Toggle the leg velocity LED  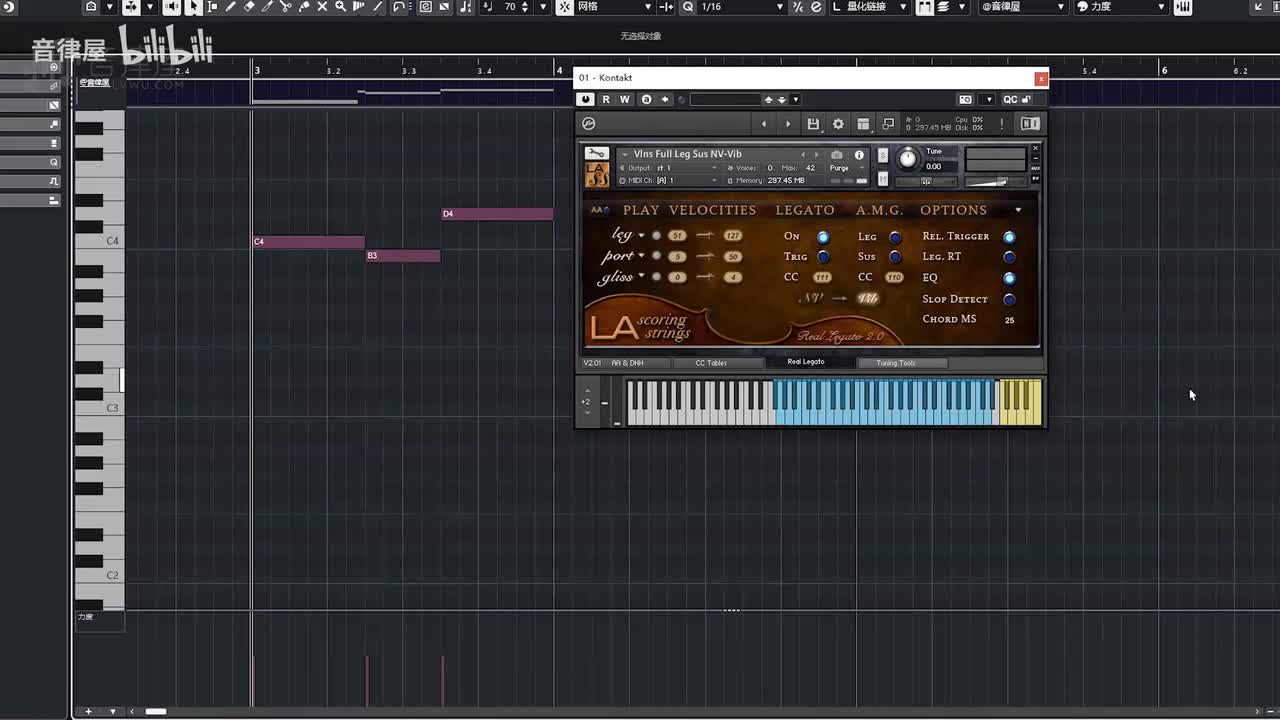click(656, 236)
